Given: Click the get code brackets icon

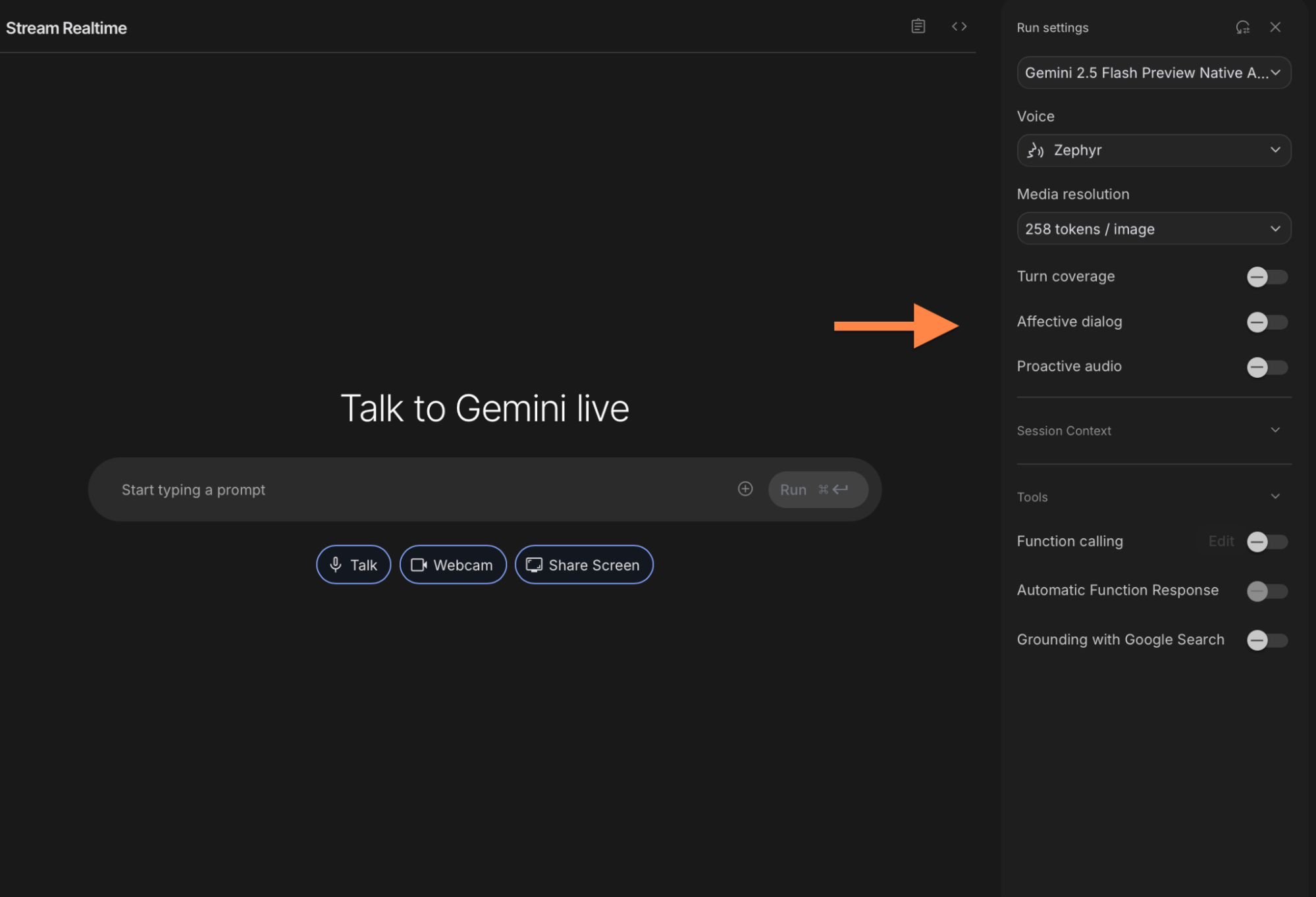Looking at the screenshot, I should click(959, 26).
